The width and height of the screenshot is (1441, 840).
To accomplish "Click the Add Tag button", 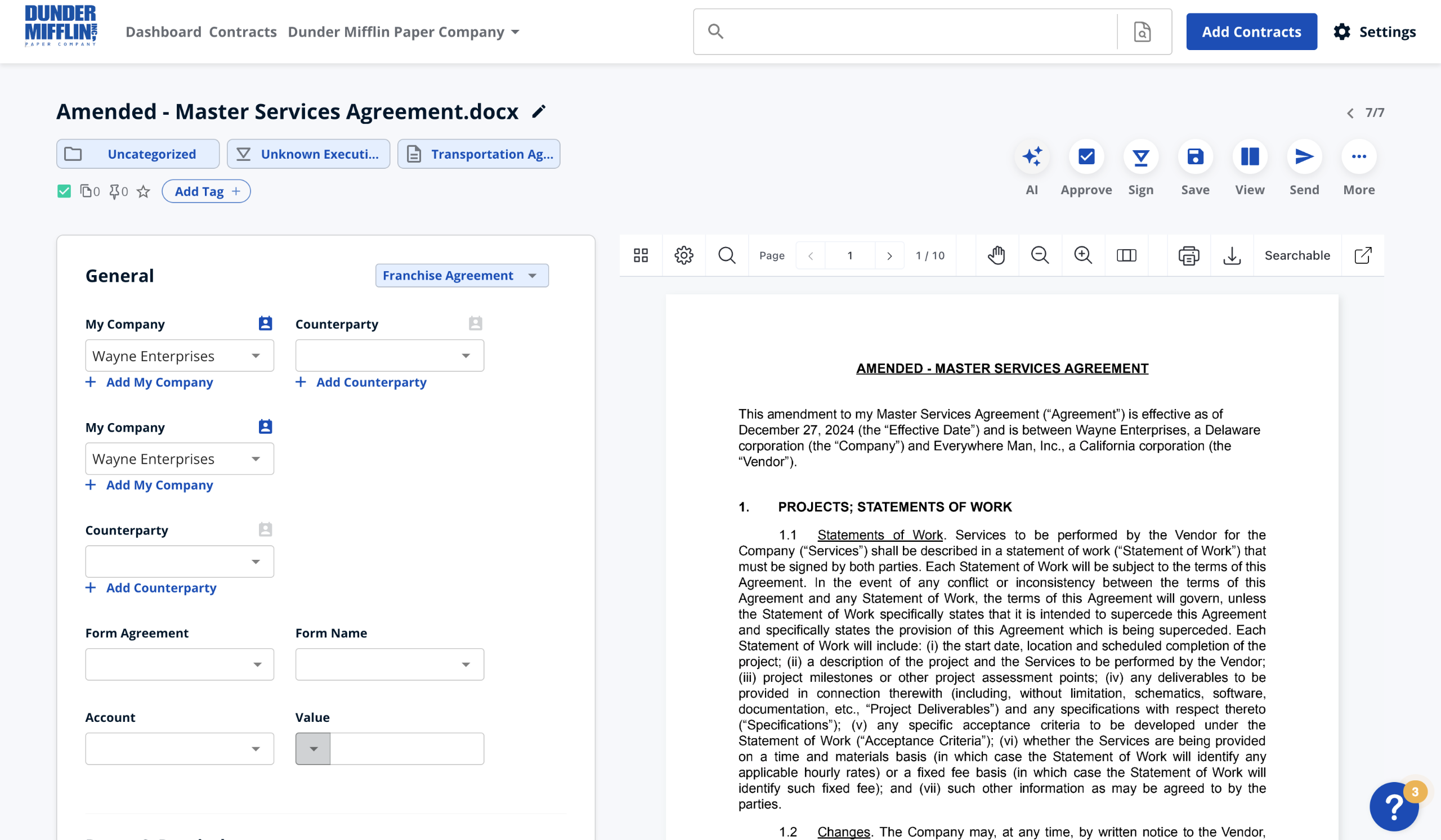I will click(x=206, y=191).
